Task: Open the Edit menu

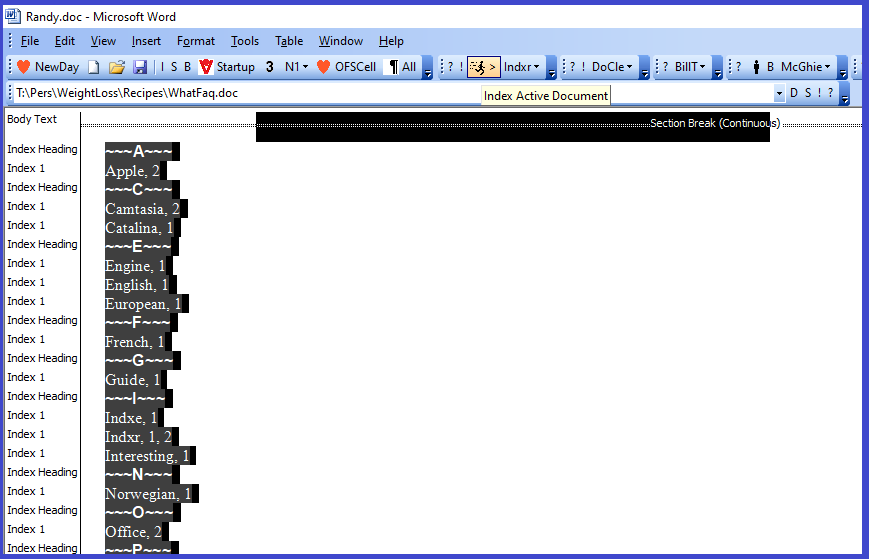Action: (x=65, y=41)
